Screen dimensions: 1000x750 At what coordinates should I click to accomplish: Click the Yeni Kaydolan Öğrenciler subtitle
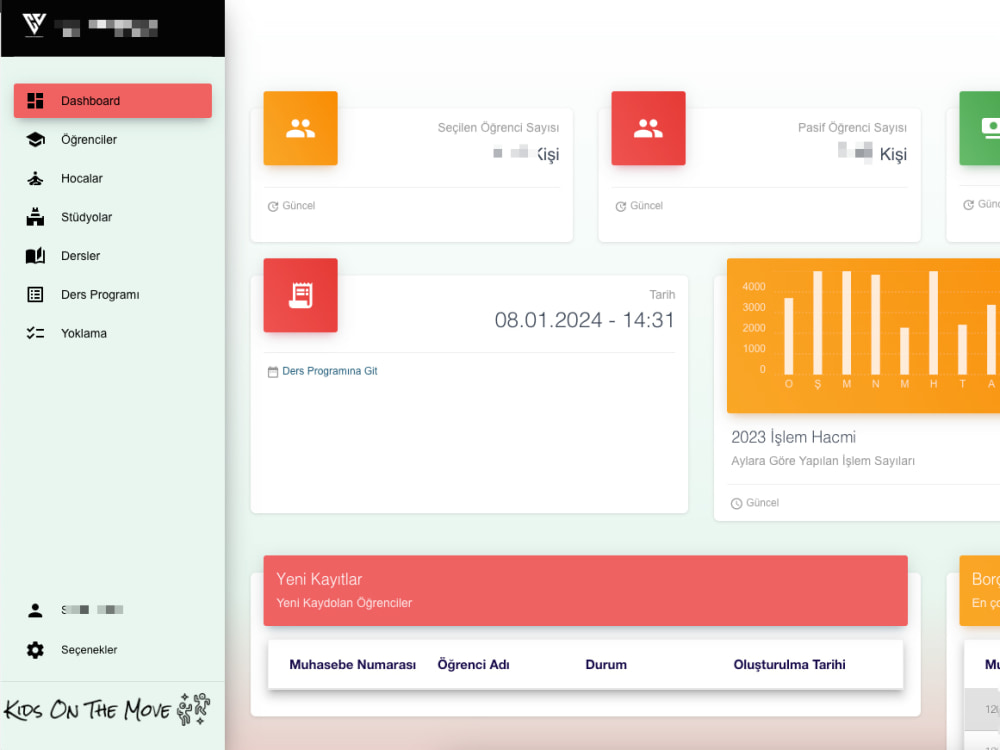[x=344, y=603]
